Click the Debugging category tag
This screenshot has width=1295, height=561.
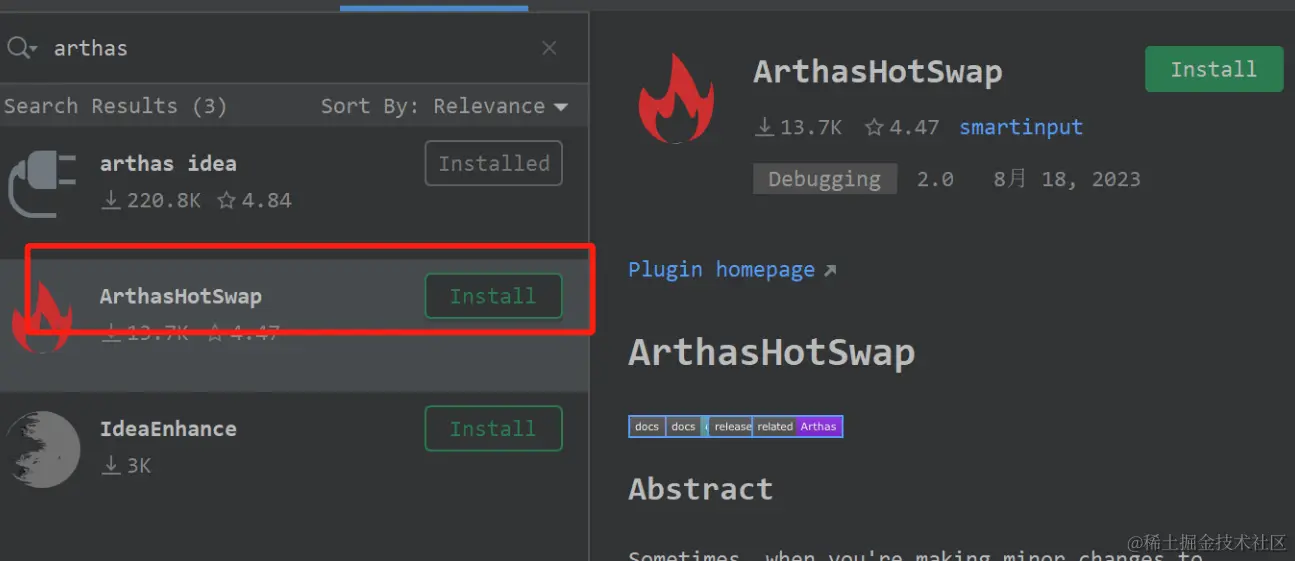click(x=825, y=179)
